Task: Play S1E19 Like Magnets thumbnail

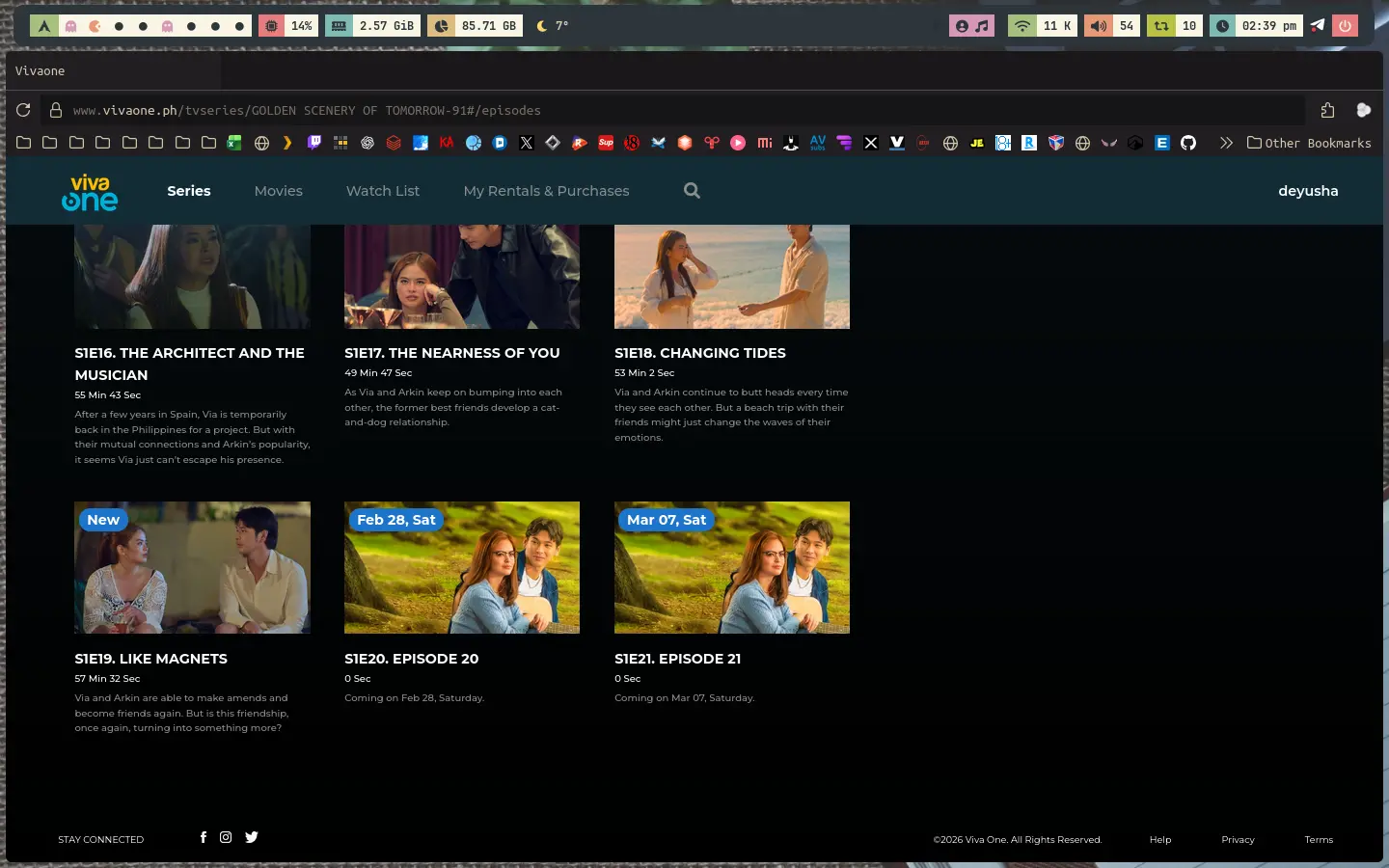Action: [192, 567]
